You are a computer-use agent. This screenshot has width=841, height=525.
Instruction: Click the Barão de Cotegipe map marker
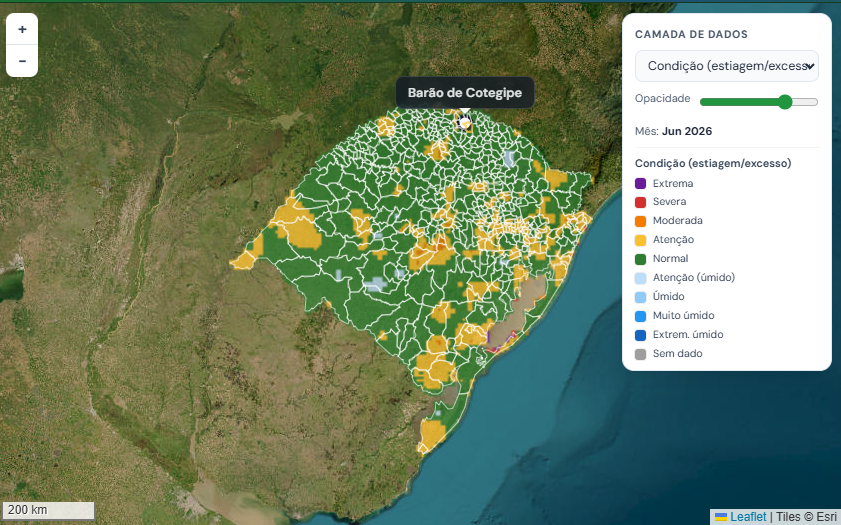(464, 122)
